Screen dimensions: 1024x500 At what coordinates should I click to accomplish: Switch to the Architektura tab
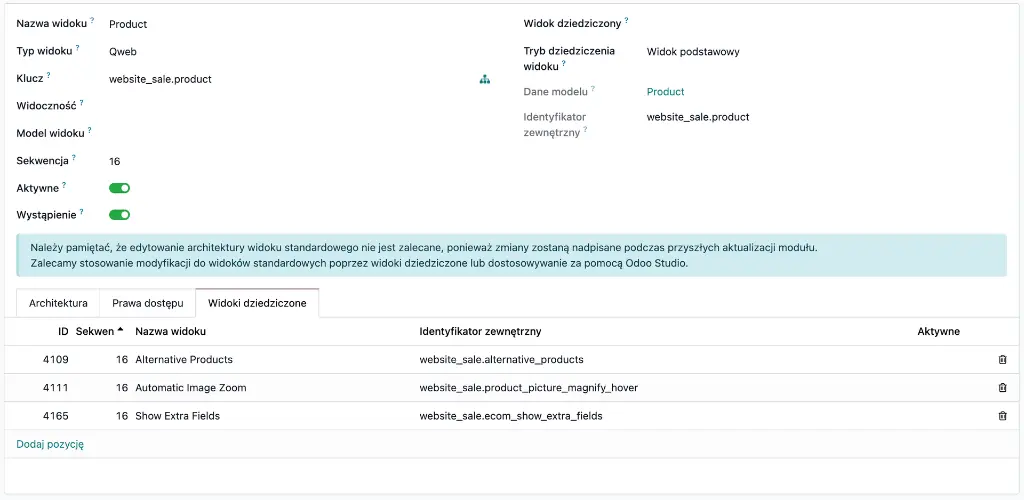click(58, 303)
